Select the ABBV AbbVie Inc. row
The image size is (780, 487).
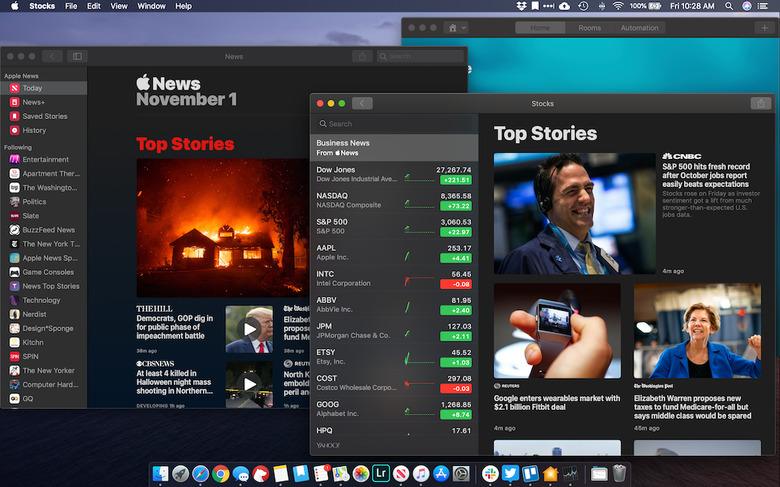pos(394,304)
